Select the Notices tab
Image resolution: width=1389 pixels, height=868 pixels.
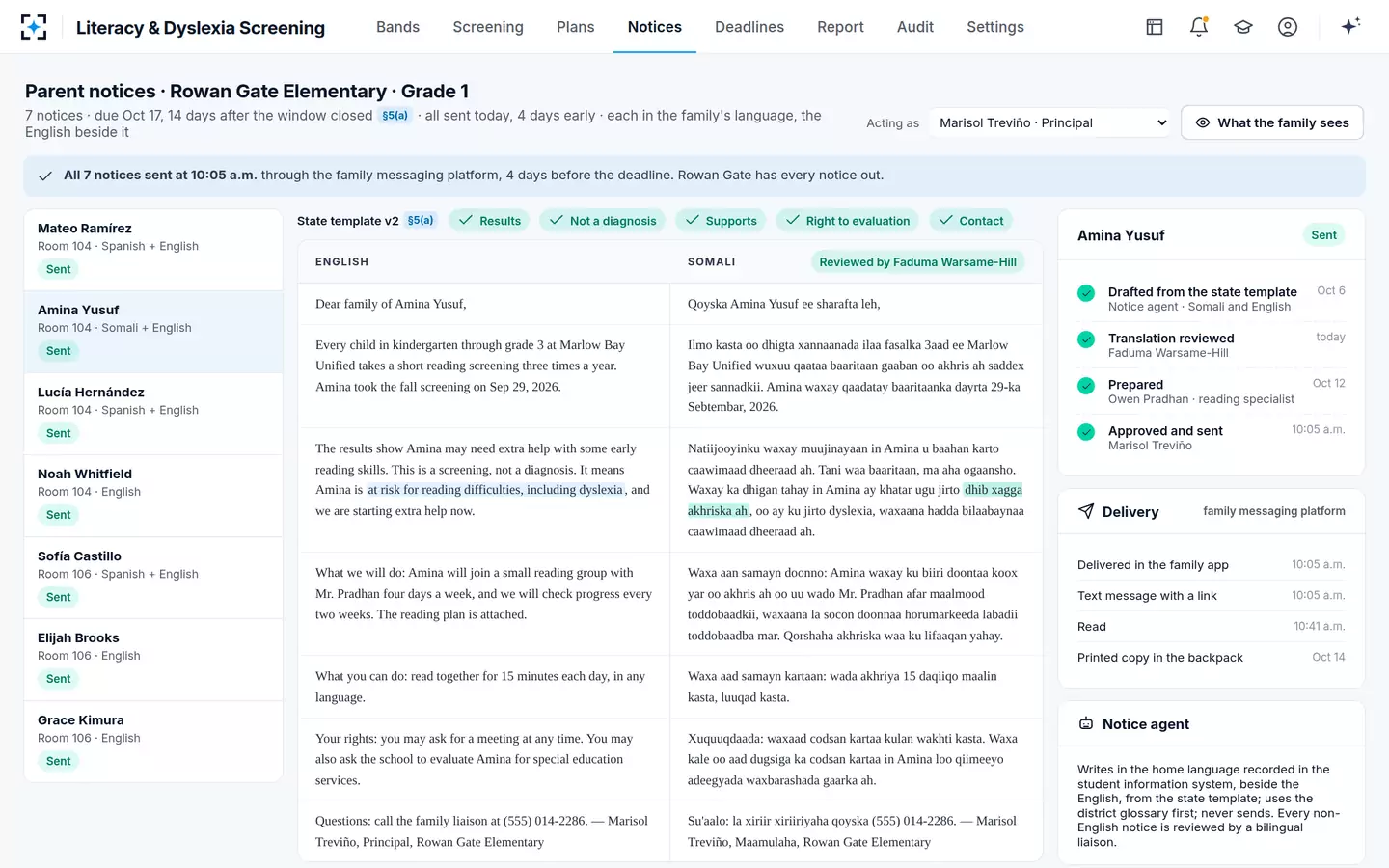(655, 27)
